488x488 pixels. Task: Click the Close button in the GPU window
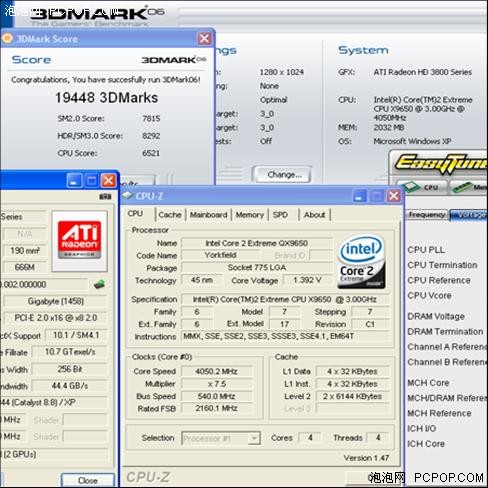(x=88, y=480)
